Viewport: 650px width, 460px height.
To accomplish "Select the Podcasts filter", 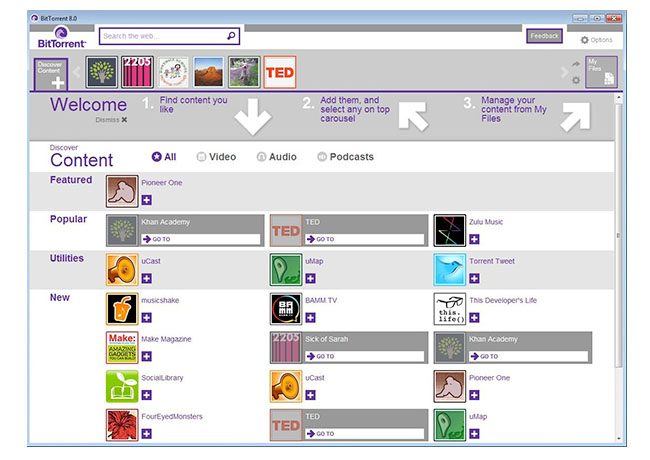I will pyautogui.click(x=345, y=157).
